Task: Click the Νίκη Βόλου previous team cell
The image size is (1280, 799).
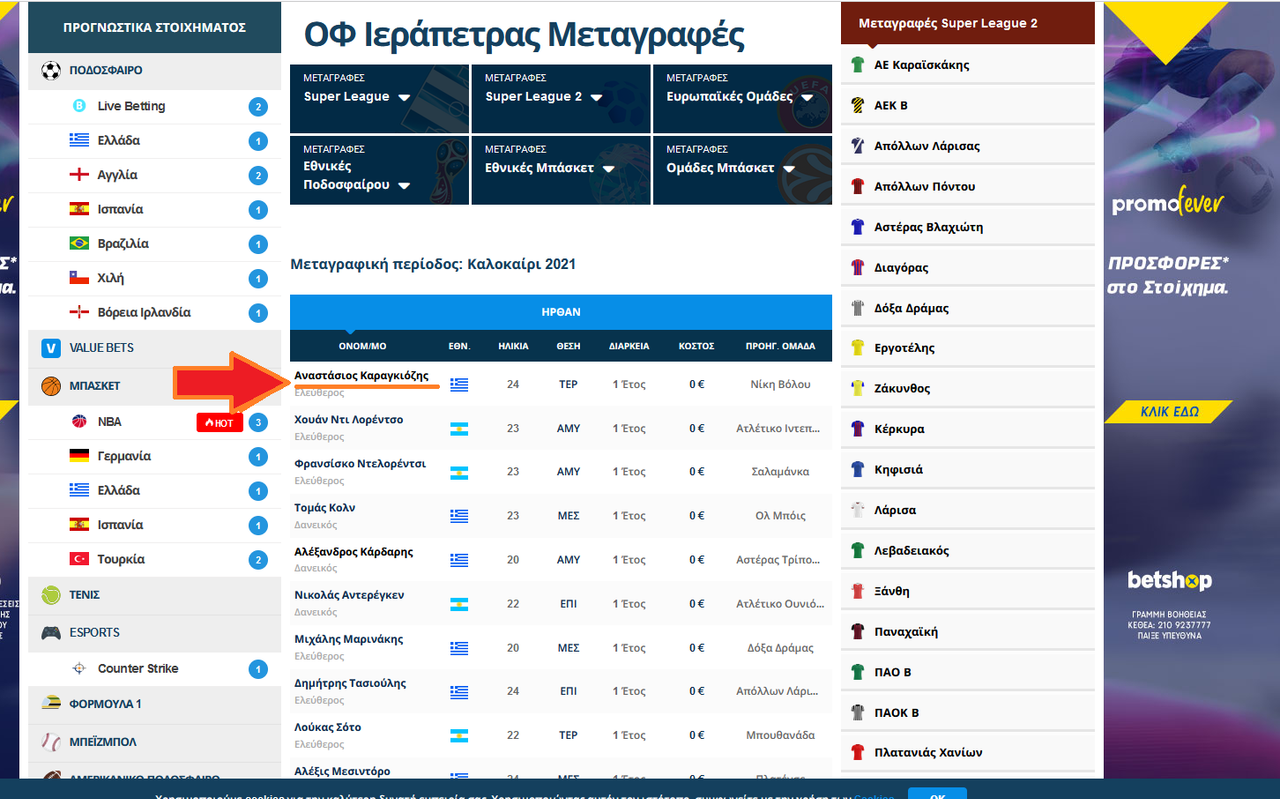Action: (x=780, y=384)
